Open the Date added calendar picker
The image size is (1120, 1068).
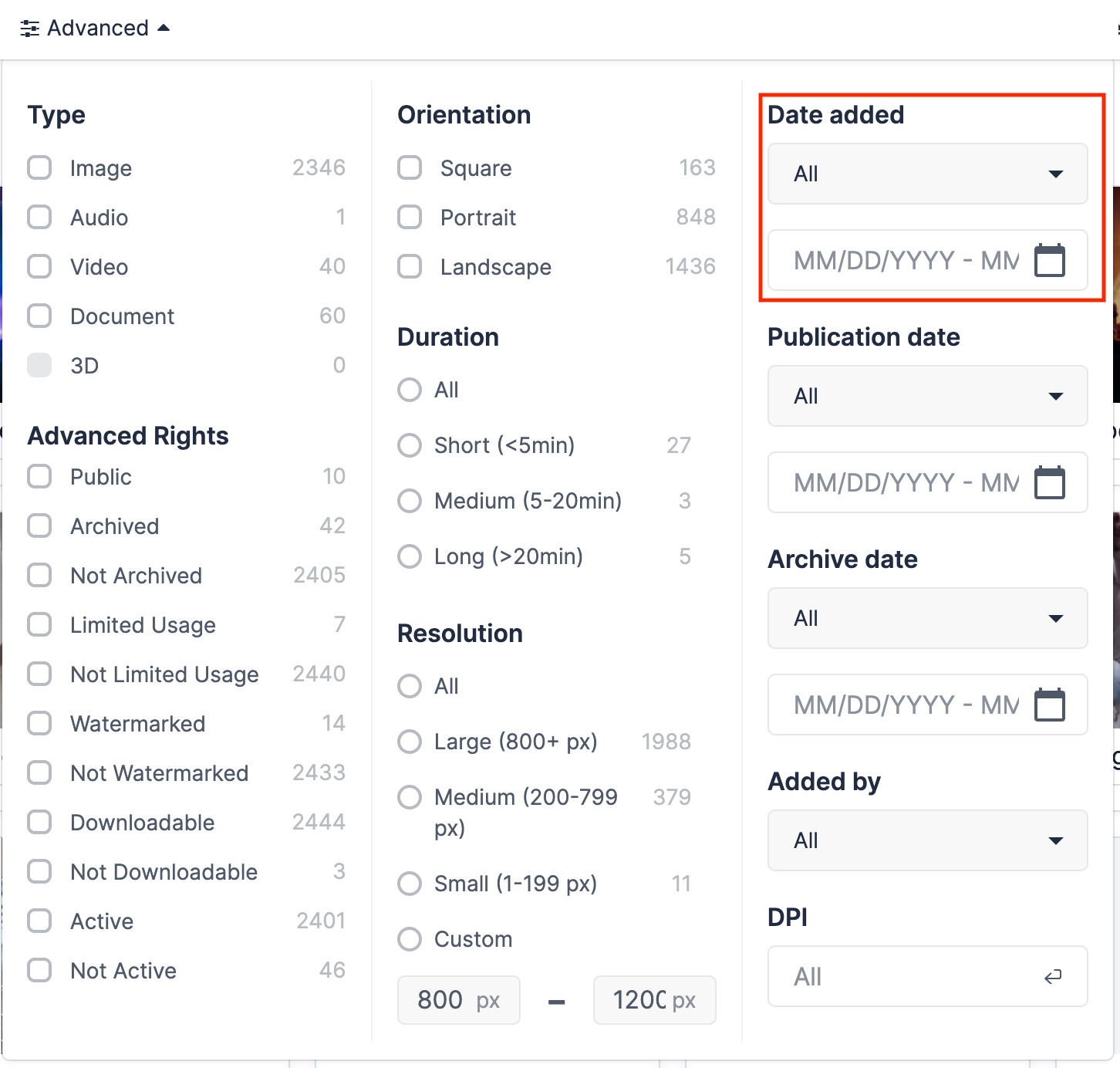(1049, 260)
